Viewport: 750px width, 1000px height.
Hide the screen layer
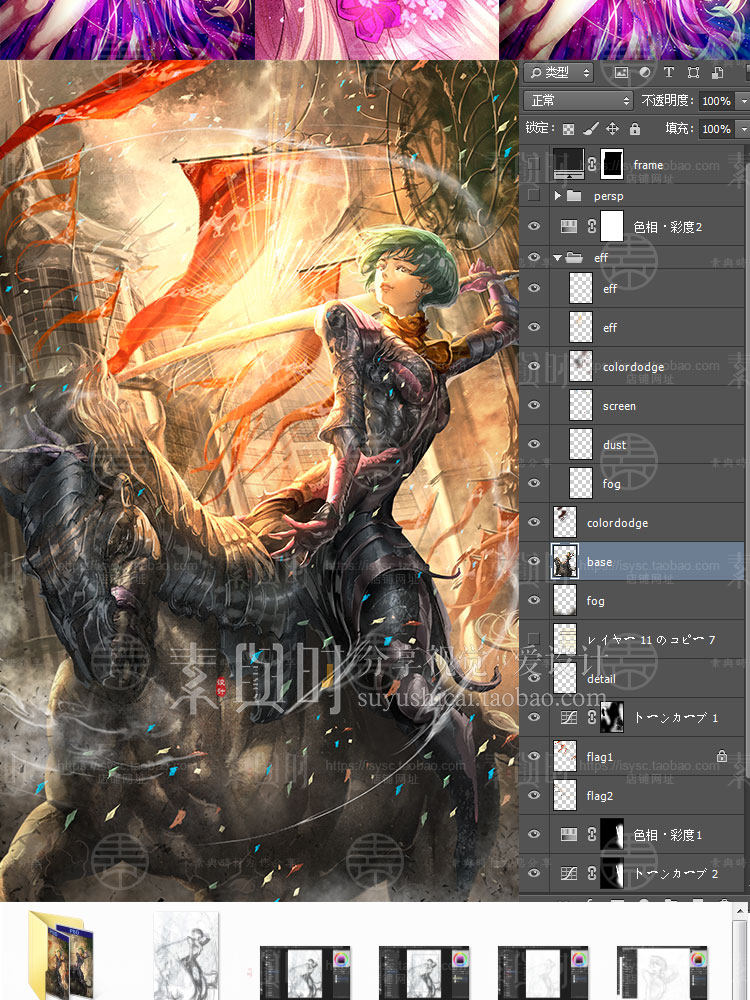coord(534,405)
